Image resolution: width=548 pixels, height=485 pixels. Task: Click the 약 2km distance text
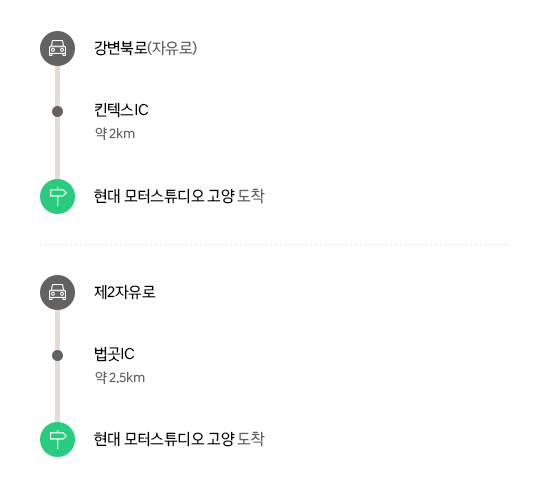click(115, 133)
